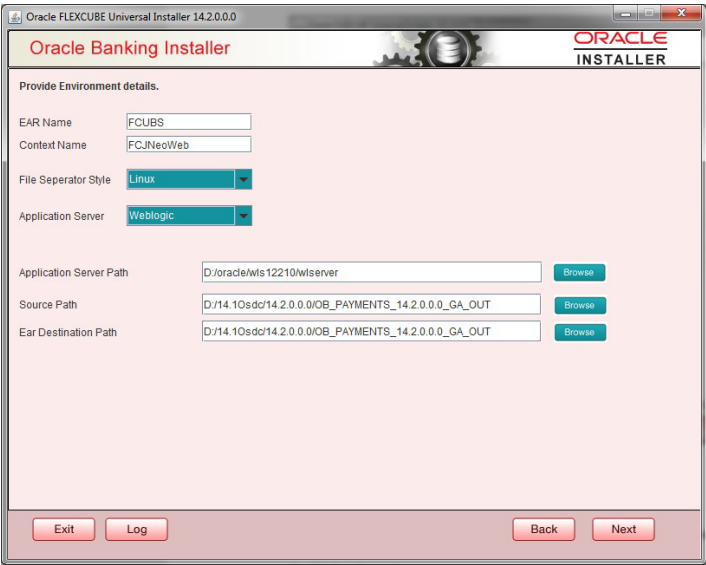
Task: Go Back to previous installer step
Action: point(543,529)
